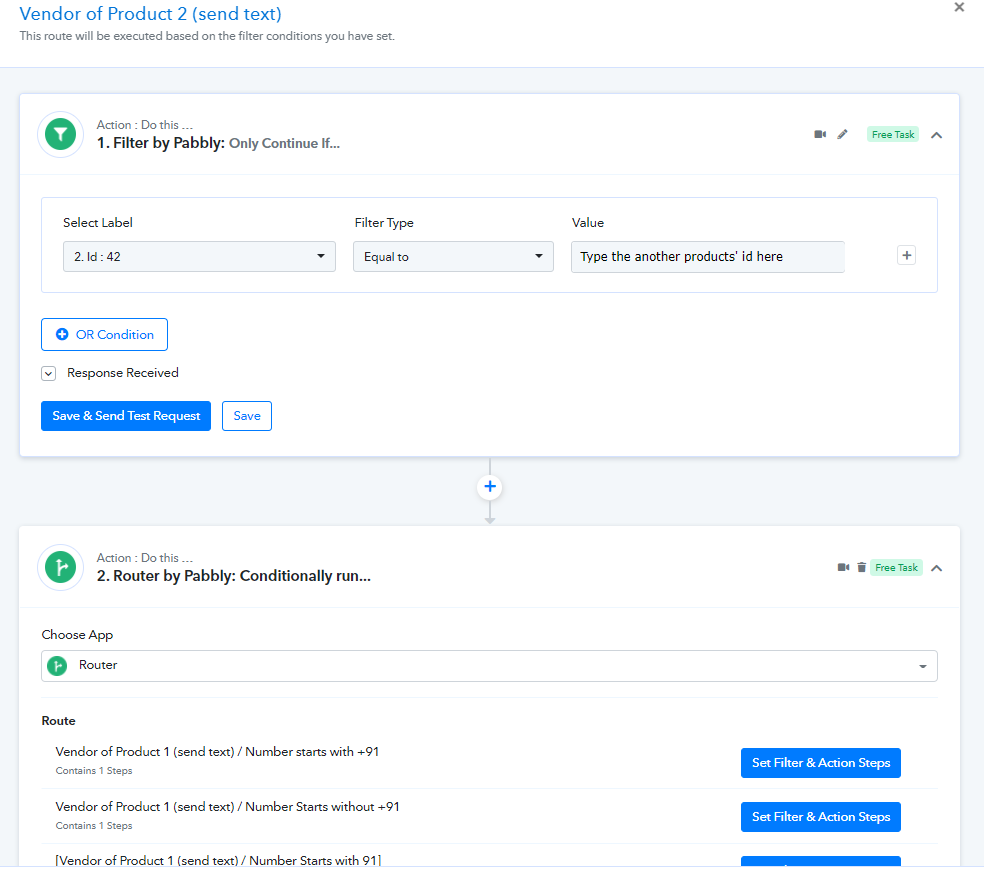This screenshot has width=984, height=874.
Task: Click route title Vendor of Product 2 (send text)
Action: click(x=151, y=14)
